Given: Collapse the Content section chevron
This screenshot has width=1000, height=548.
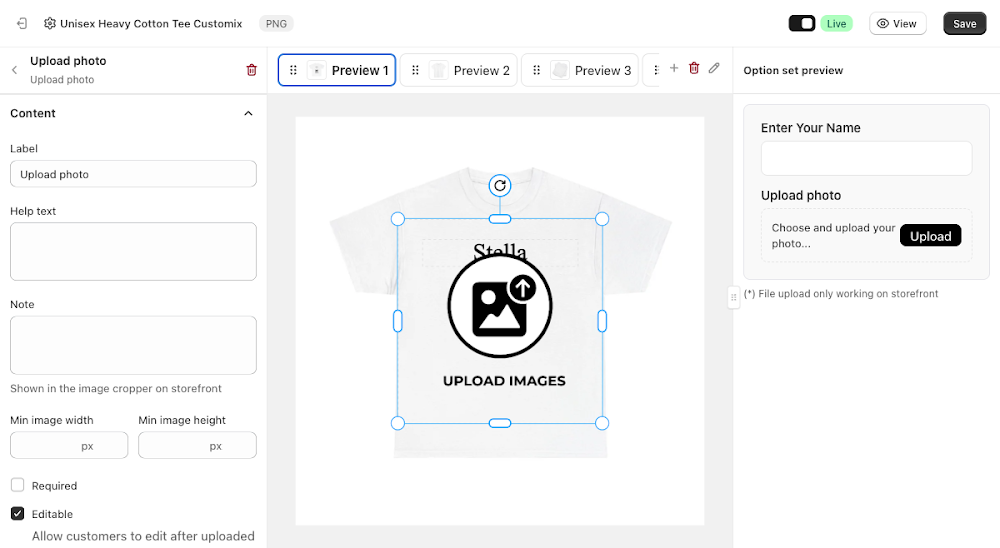Looking at the screenshot, I should click(248, 114).
